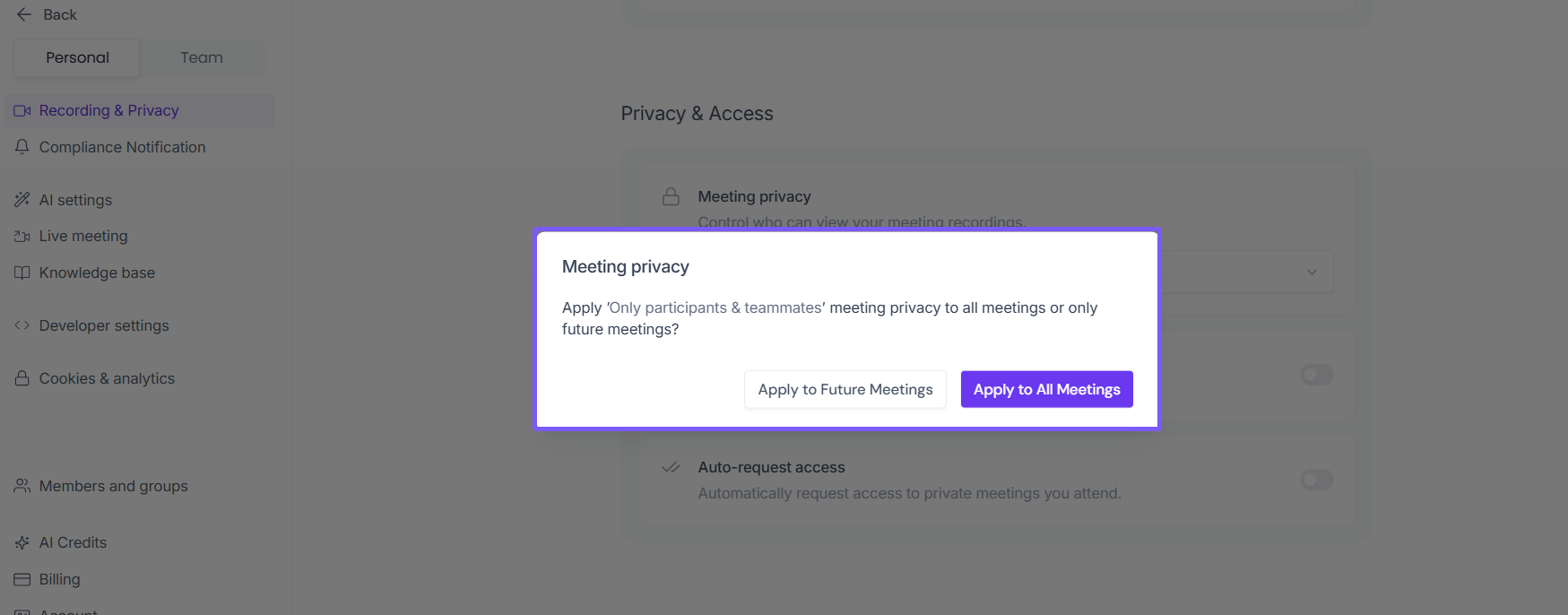
Task: Click the Members and groups people icon
Action: coord(22,486)
